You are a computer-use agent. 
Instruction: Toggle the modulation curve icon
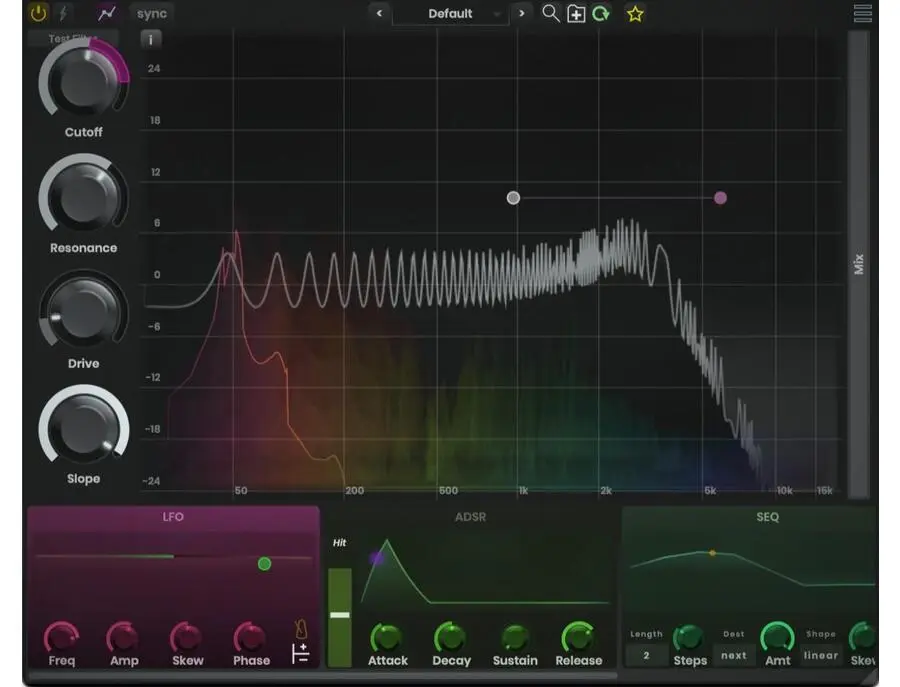point(106,13)
